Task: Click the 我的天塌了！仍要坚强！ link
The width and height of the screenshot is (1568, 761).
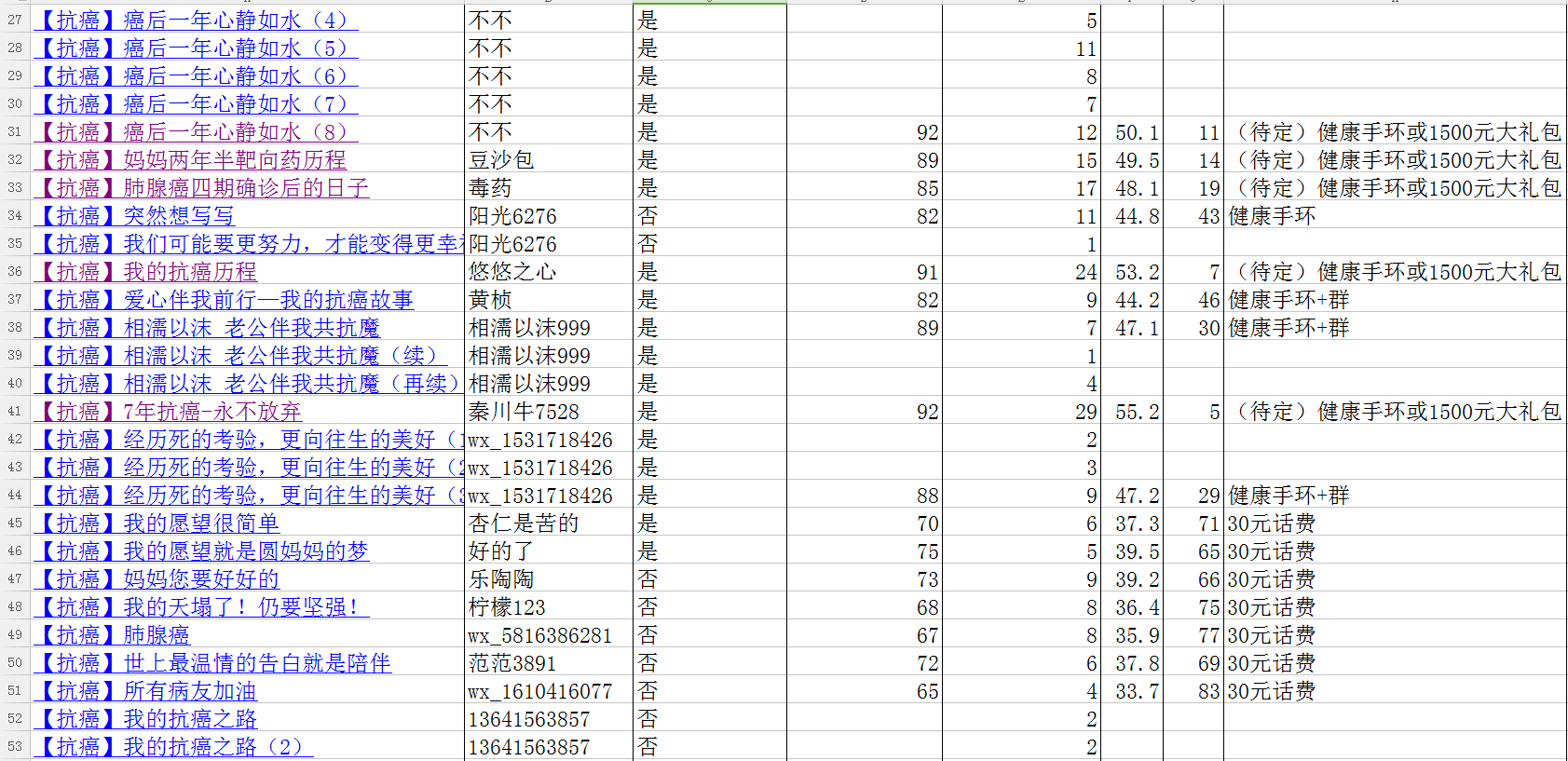Action: (x=201, y=607)
